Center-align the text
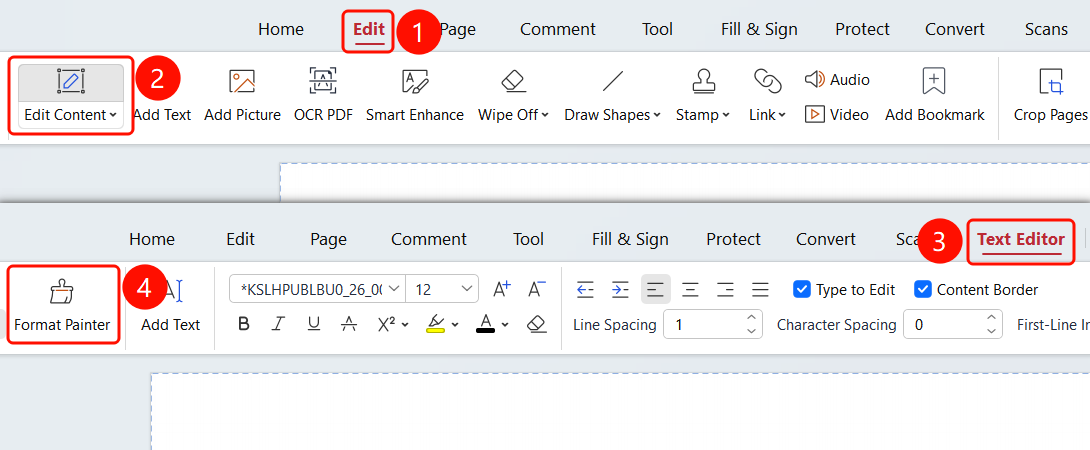 (690, 289)
